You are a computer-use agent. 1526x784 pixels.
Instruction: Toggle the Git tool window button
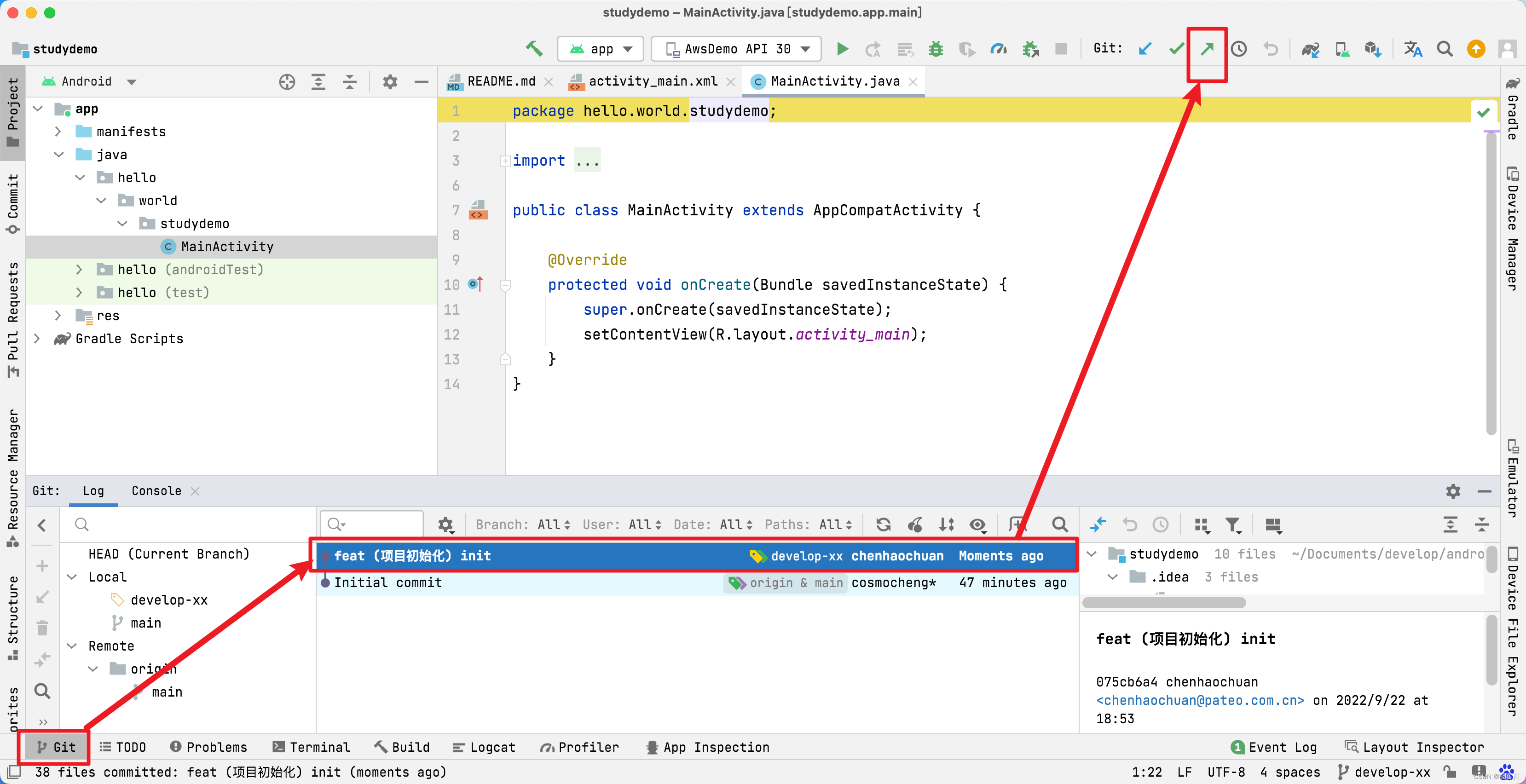[55, 747]
